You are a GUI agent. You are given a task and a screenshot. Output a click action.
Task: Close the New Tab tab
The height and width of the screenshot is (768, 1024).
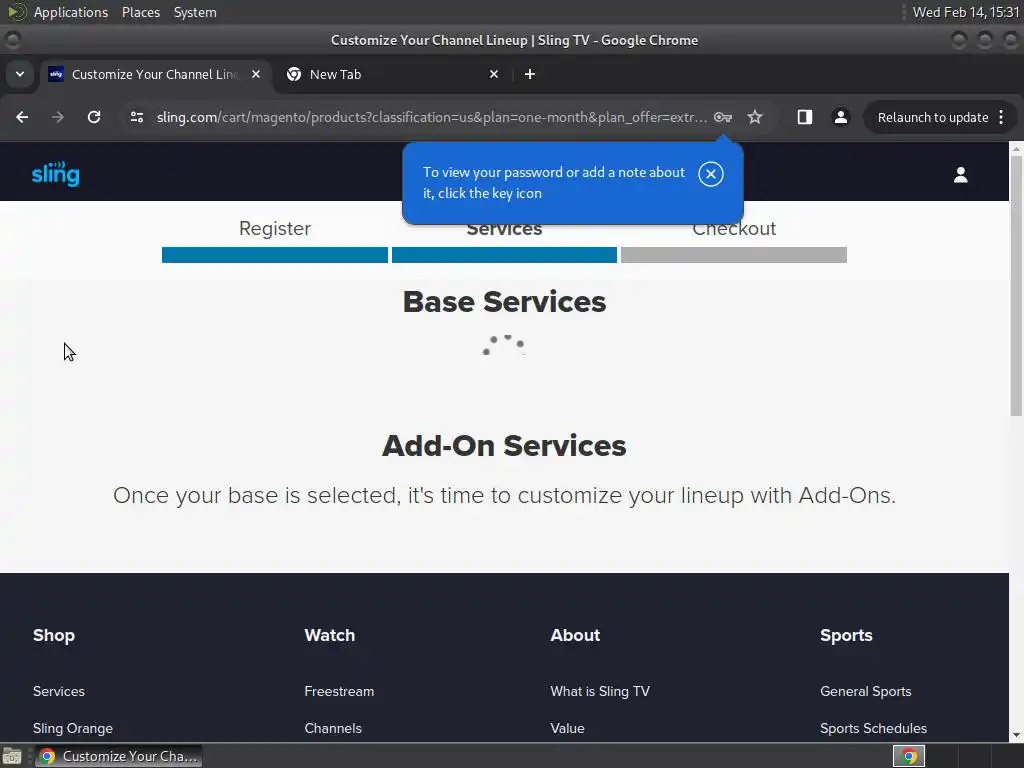(x=494, y=74)
